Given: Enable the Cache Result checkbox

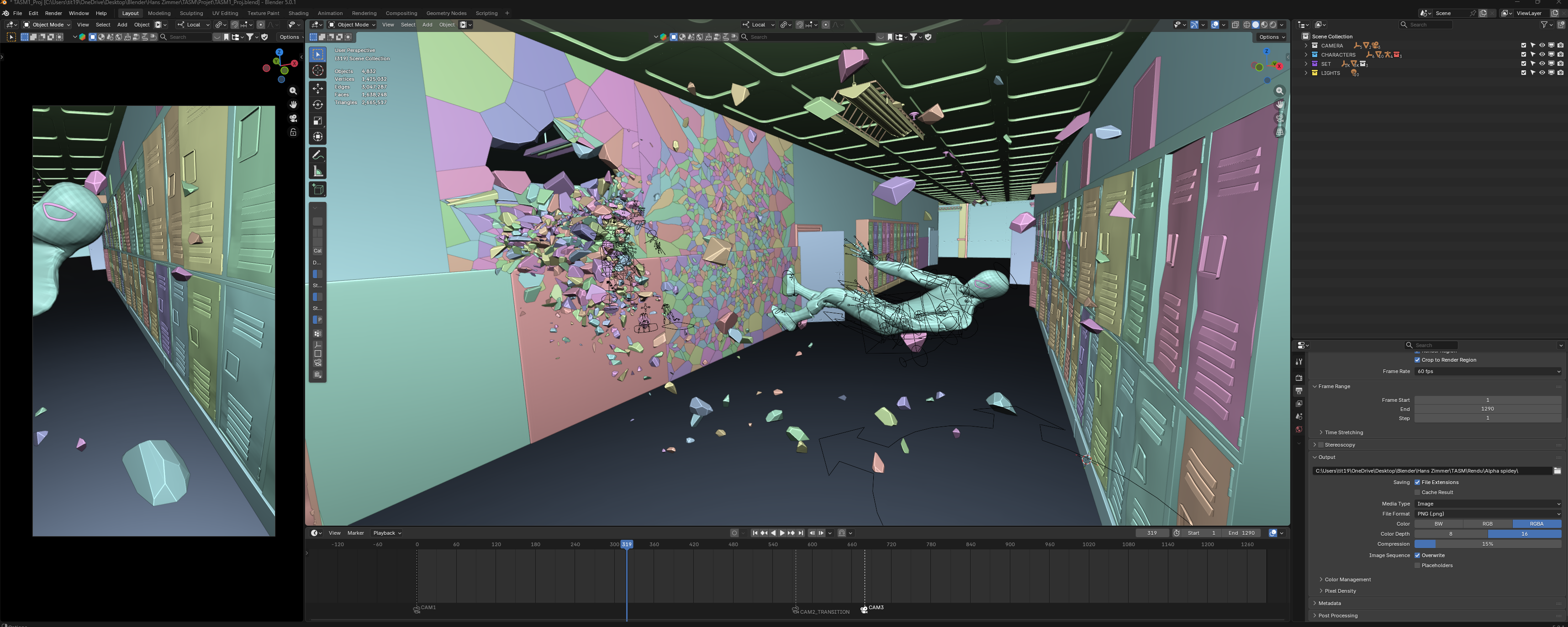Looking at the screenshot, I should point(1418,492).
